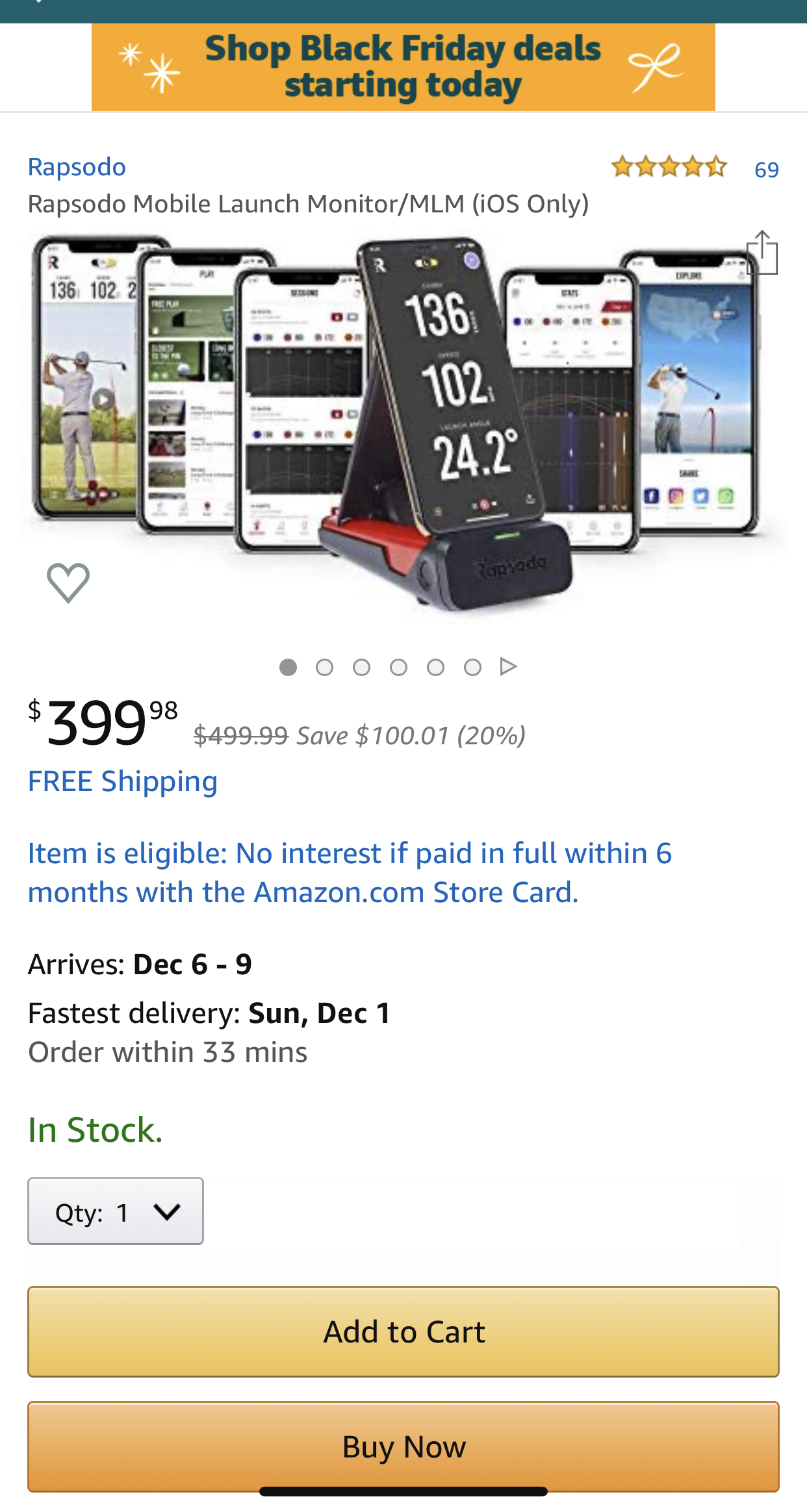The image size is (807, 1512).
Task: Open the Rapsodo brand link
Action: (x=77, y=168)
